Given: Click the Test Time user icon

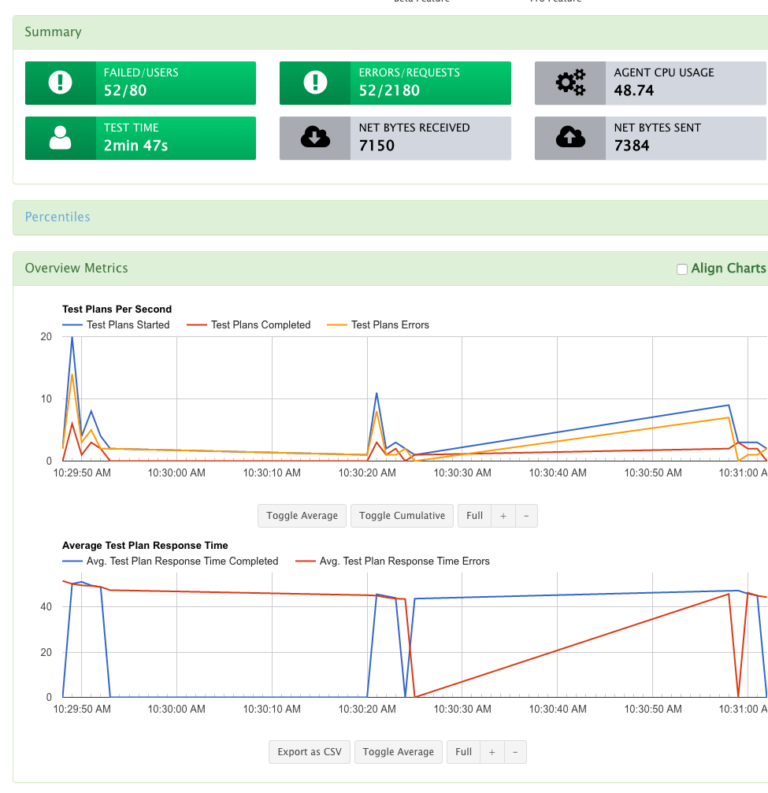Looking at the screenshot, I should [x=60, y=138].
